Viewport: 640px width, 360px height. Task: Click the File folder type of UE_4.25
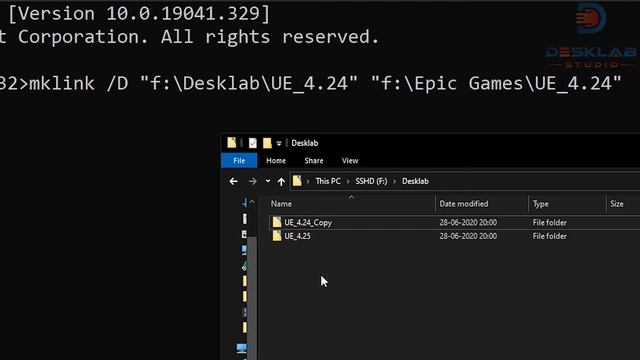(549, 236)
